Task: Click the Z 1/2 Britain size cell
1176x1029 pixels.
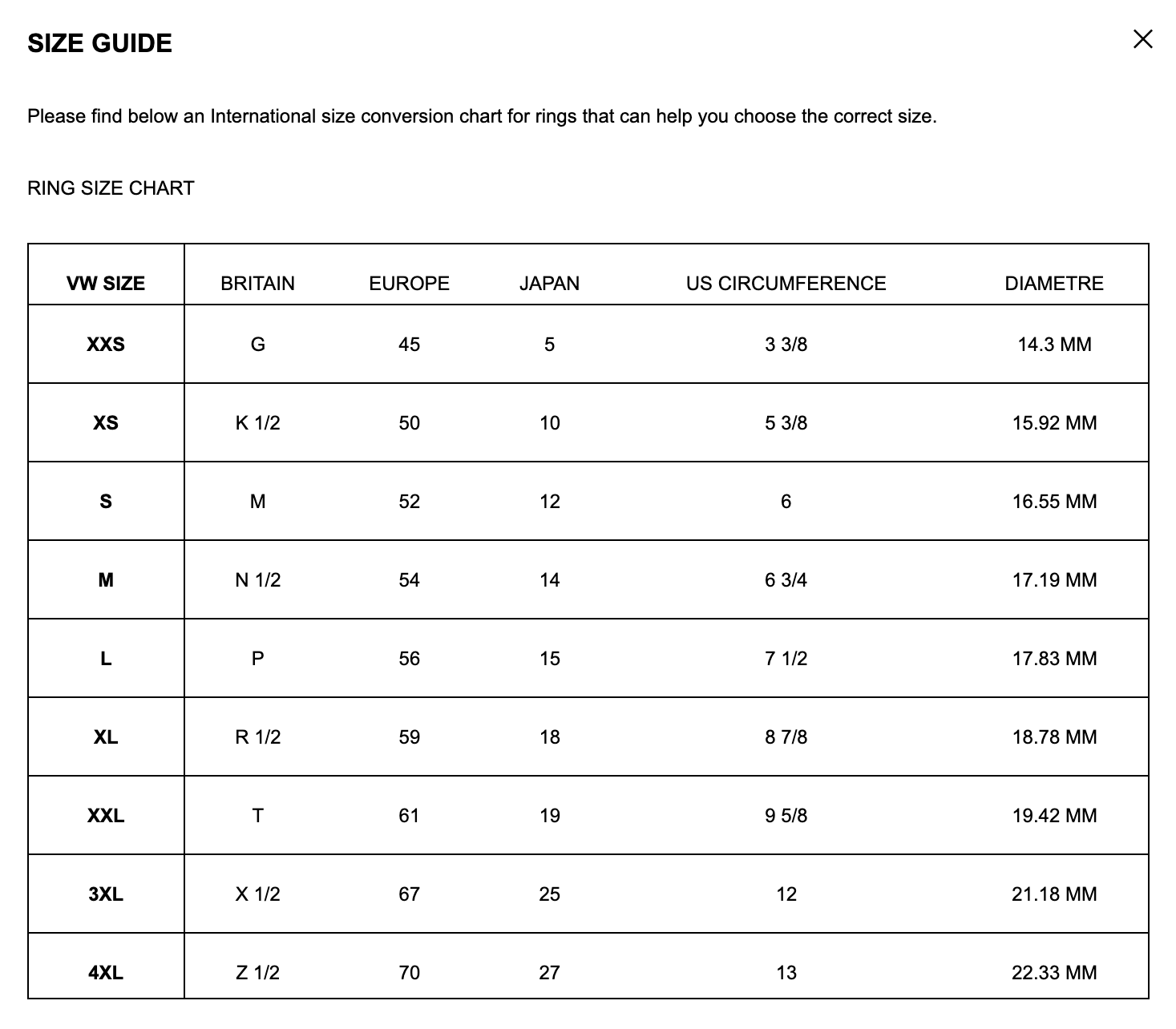Action: point(257,973)
